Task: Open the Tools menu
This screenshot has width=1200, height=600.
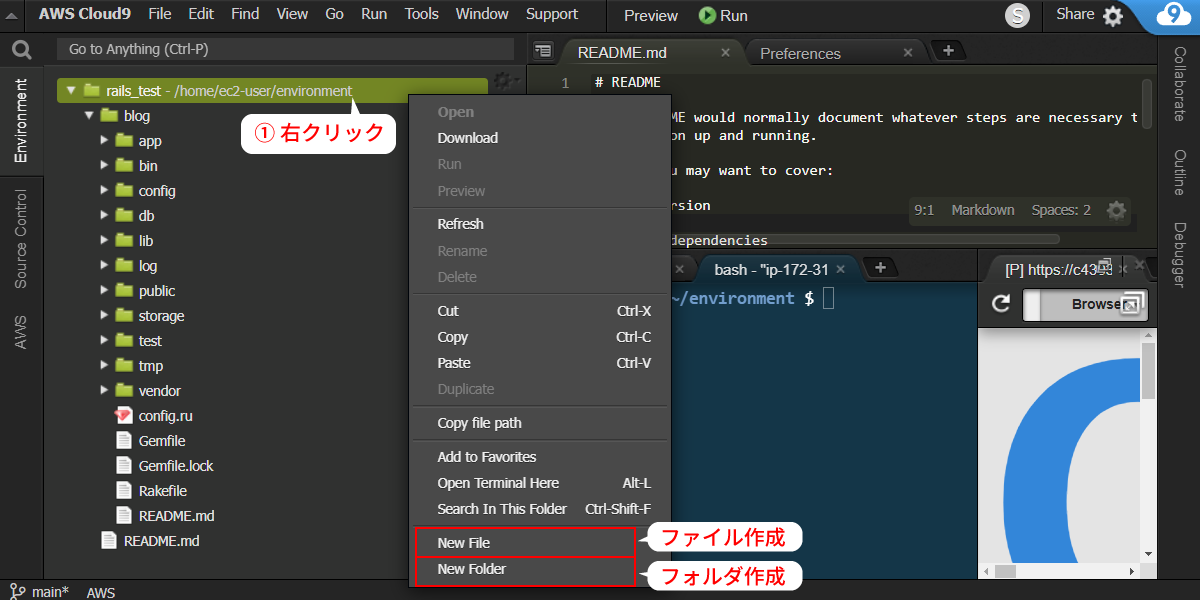Action: [x=422, y=14]
